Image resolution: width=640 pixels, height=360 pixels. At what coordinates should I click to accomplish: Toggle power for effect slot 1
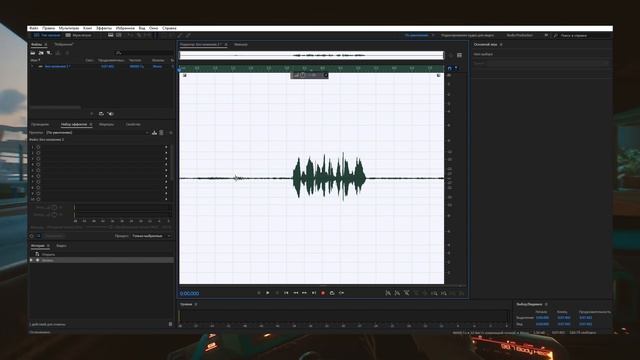tap(38, 147)
